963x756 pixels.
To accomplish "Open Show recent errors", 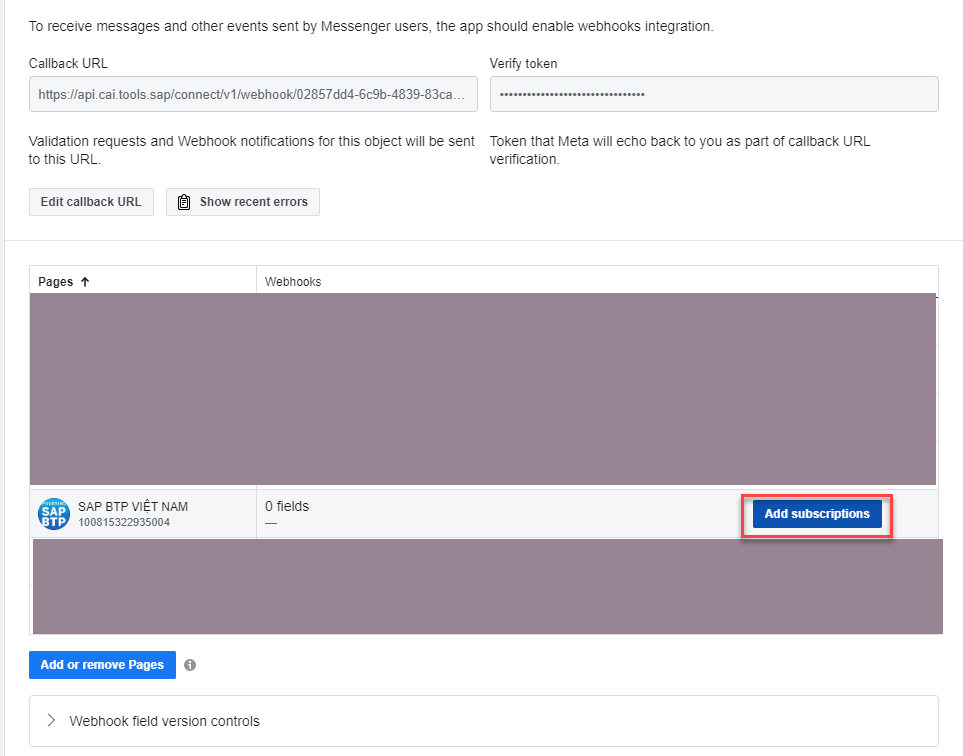I will coord(243,202).
